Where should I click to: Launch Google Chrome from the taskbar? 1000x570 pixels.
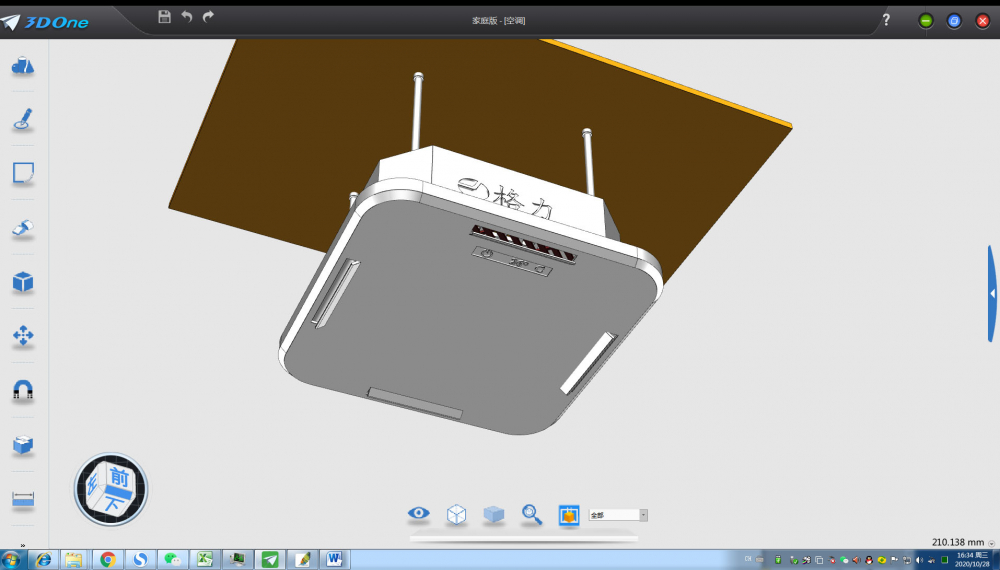(x=107, y=560)
